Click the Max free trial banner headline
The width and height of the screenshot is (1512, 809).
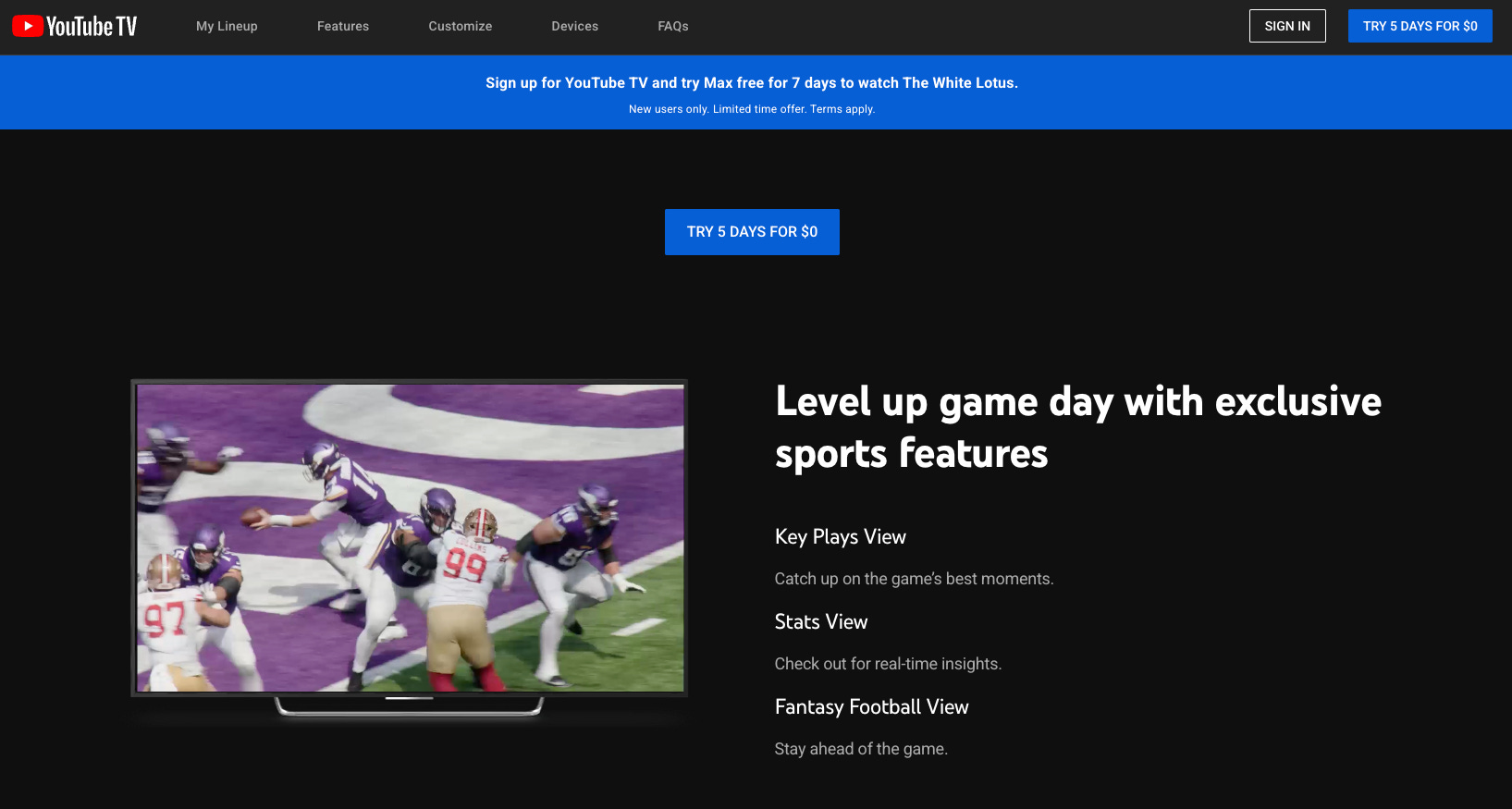(x=752, y=82)
